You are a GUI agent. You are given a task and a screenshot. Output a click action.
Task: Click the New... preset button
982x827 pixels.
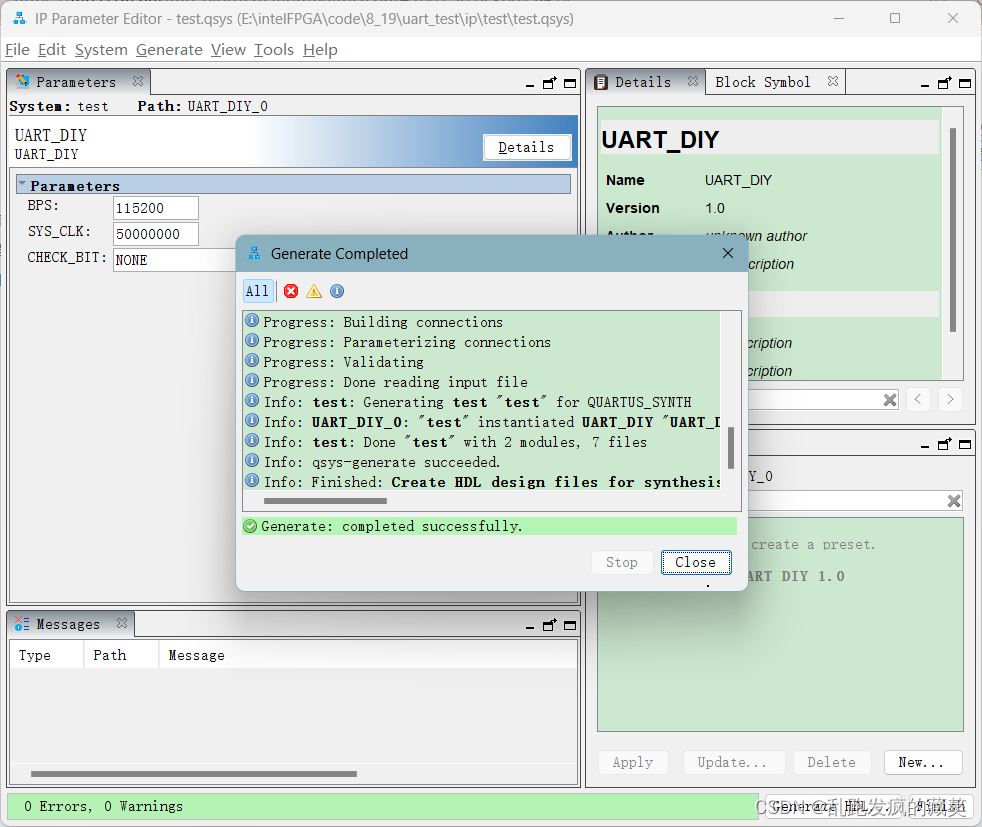click(x=923, y=762)
